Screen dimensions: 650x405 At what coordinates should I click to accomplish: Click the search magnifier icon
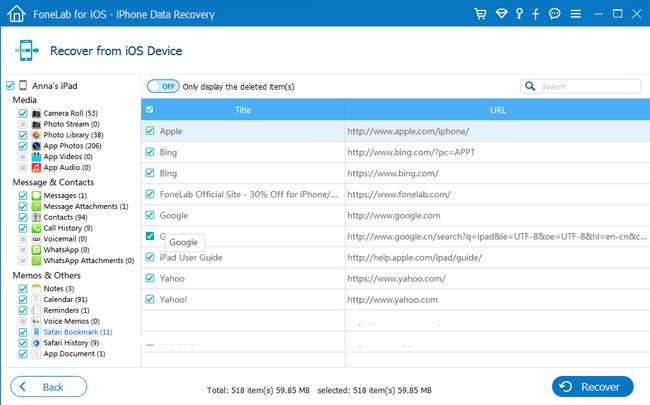pyautogui.click(x=530, y=86)
